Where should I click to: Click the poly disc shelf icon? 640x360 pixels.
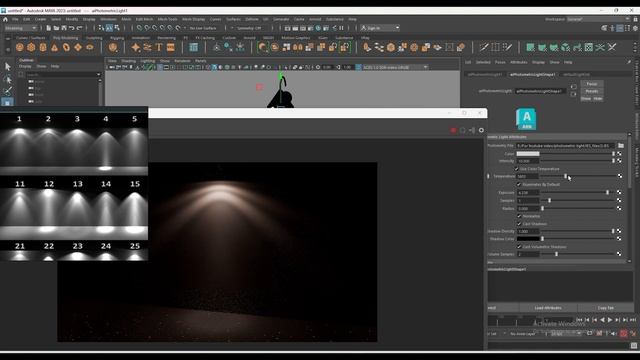pos(89,47)
